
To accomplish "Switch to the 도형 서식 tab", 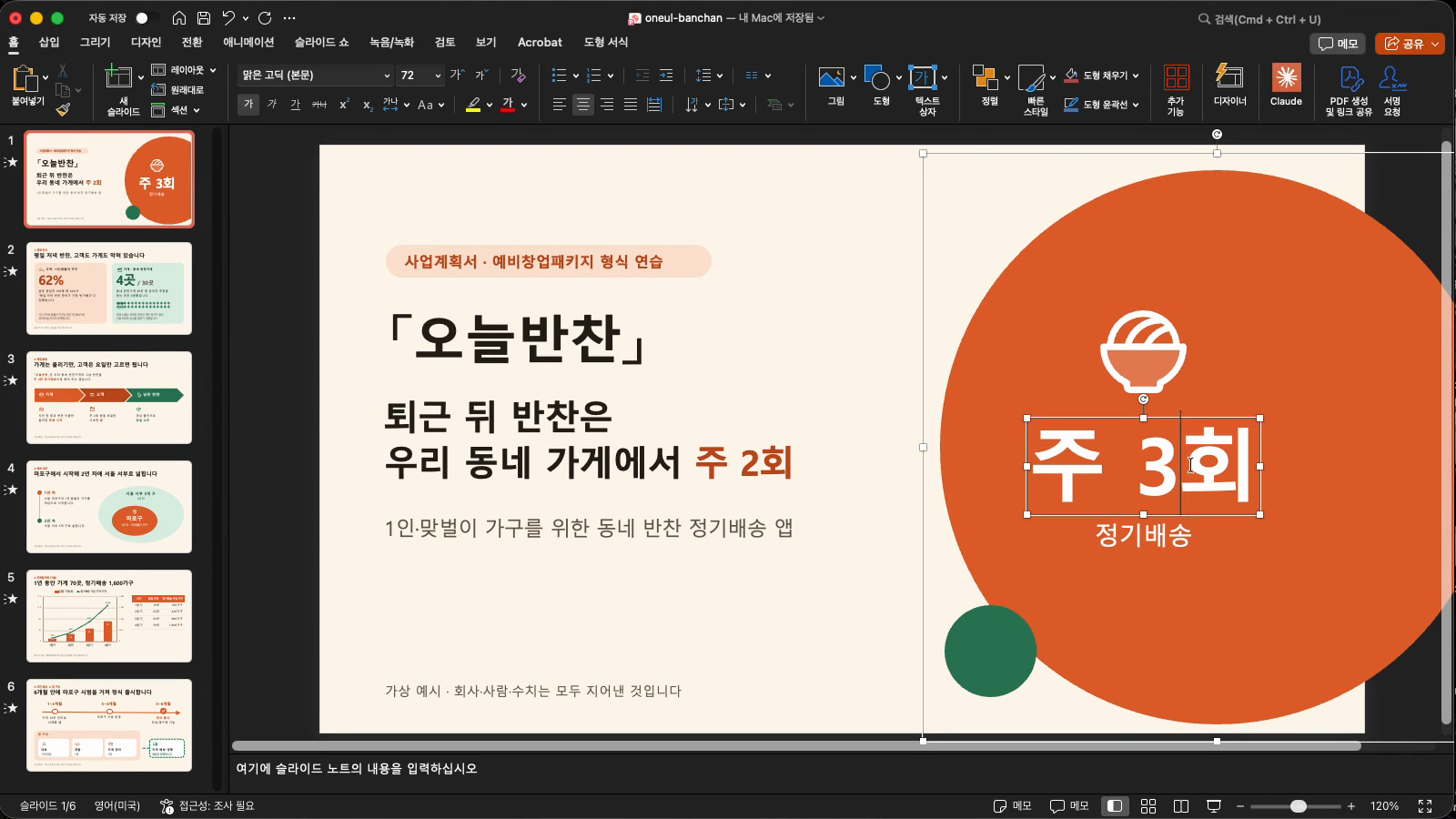I will click(x=606, y=42).
